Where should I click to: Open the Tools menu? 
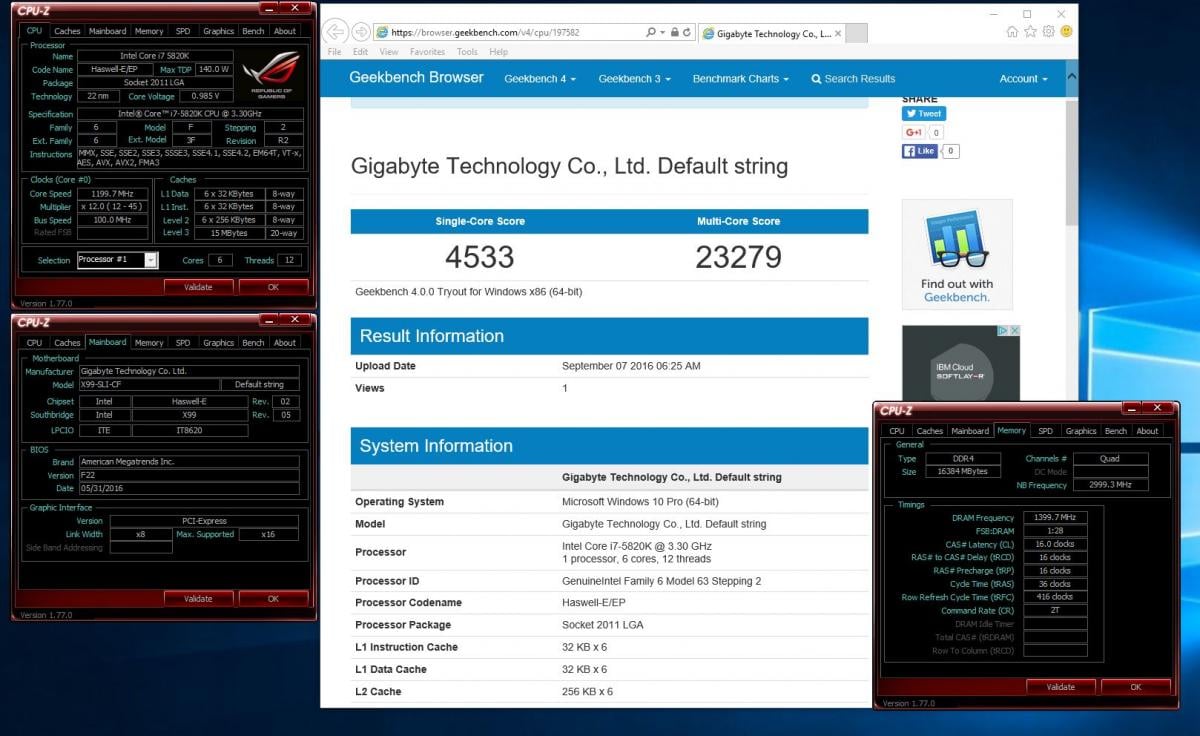467,52
